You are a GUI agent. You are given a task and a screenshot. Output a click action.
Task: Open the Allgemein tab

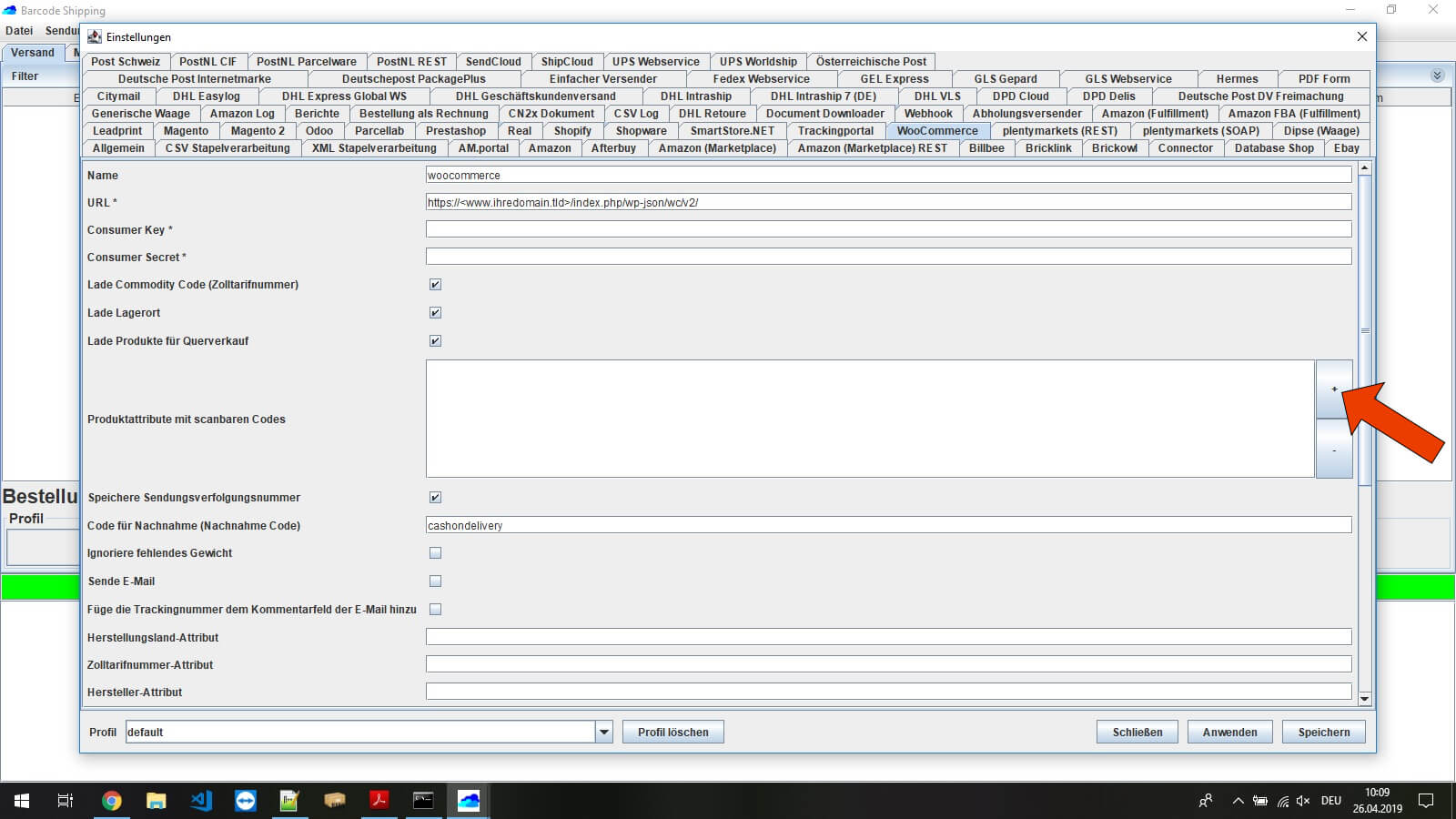pos(118,148)
